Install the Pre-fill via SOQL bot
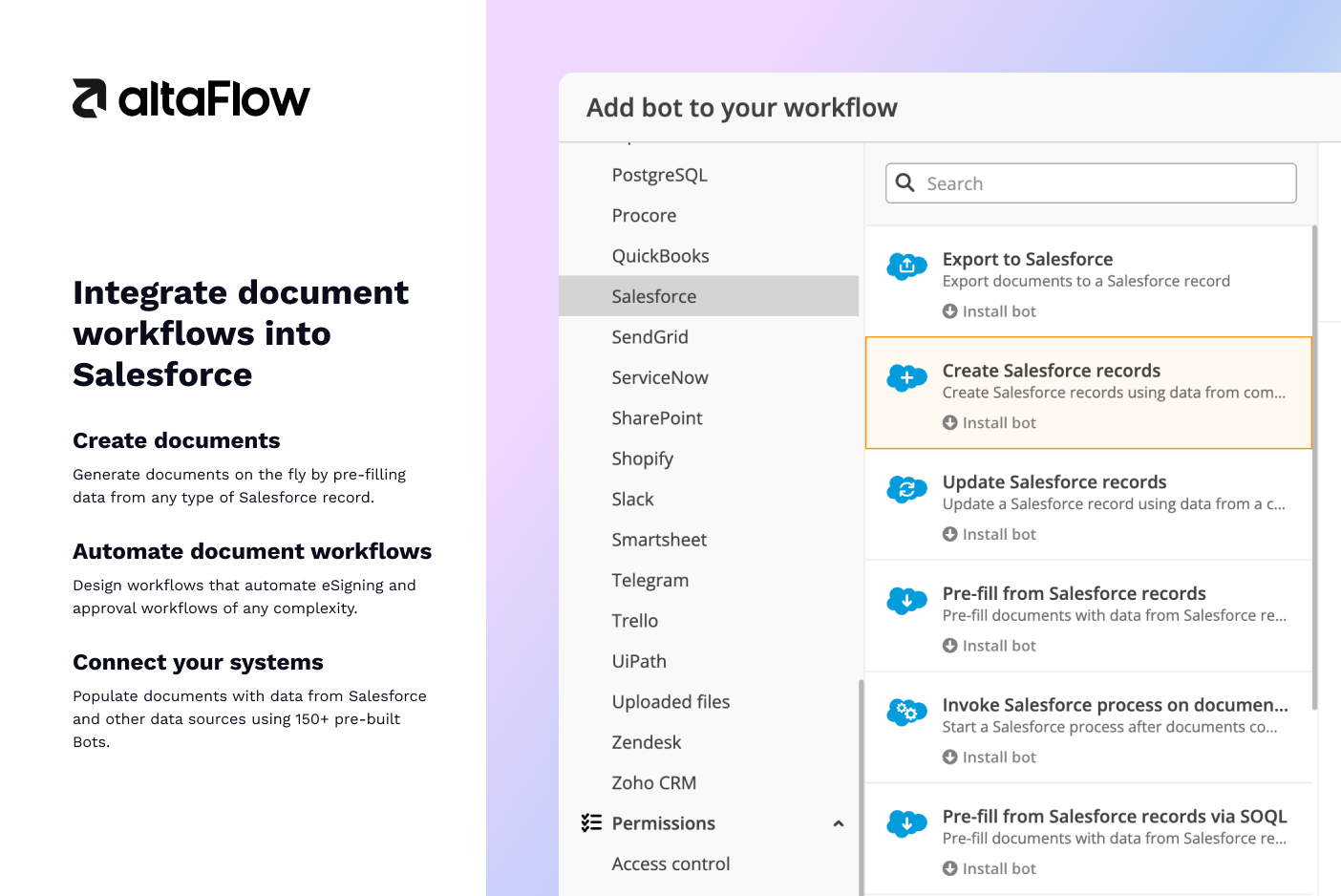The width and height of the screenshot is (1341, 896). pyautogui.click(x=990, y=869)
